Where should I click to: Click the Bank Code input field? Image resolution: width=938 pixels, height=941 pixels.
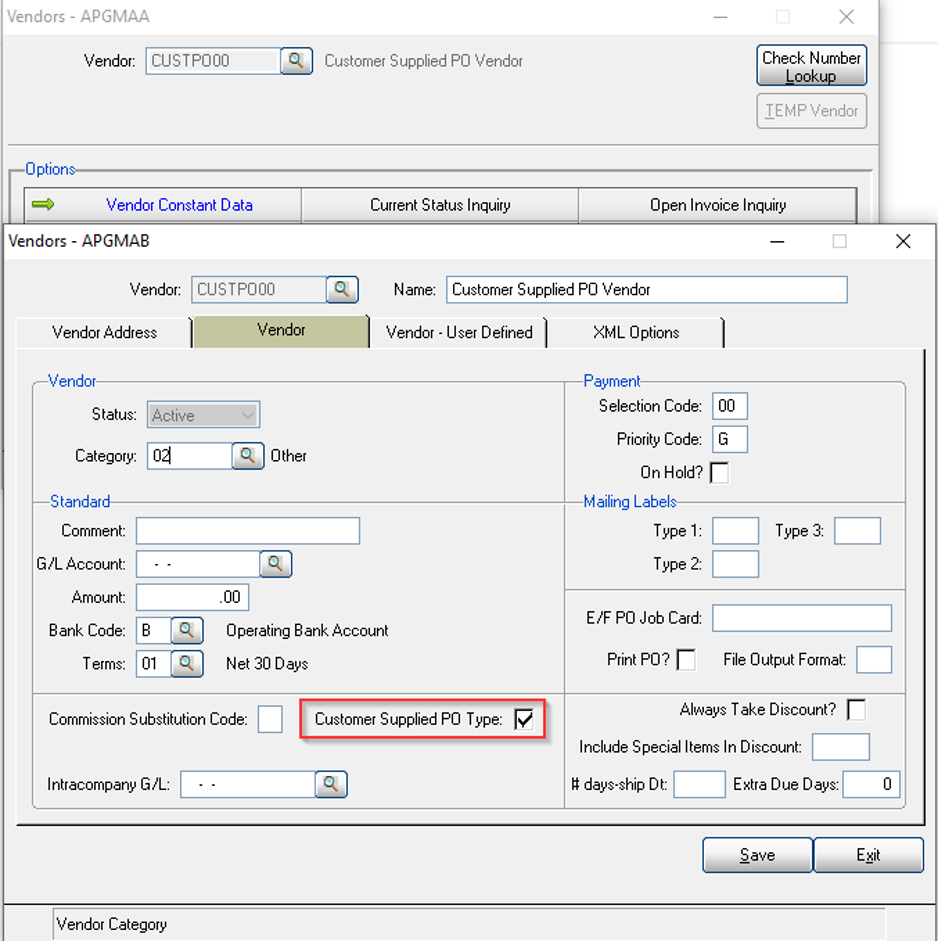(x=154, y=631)
